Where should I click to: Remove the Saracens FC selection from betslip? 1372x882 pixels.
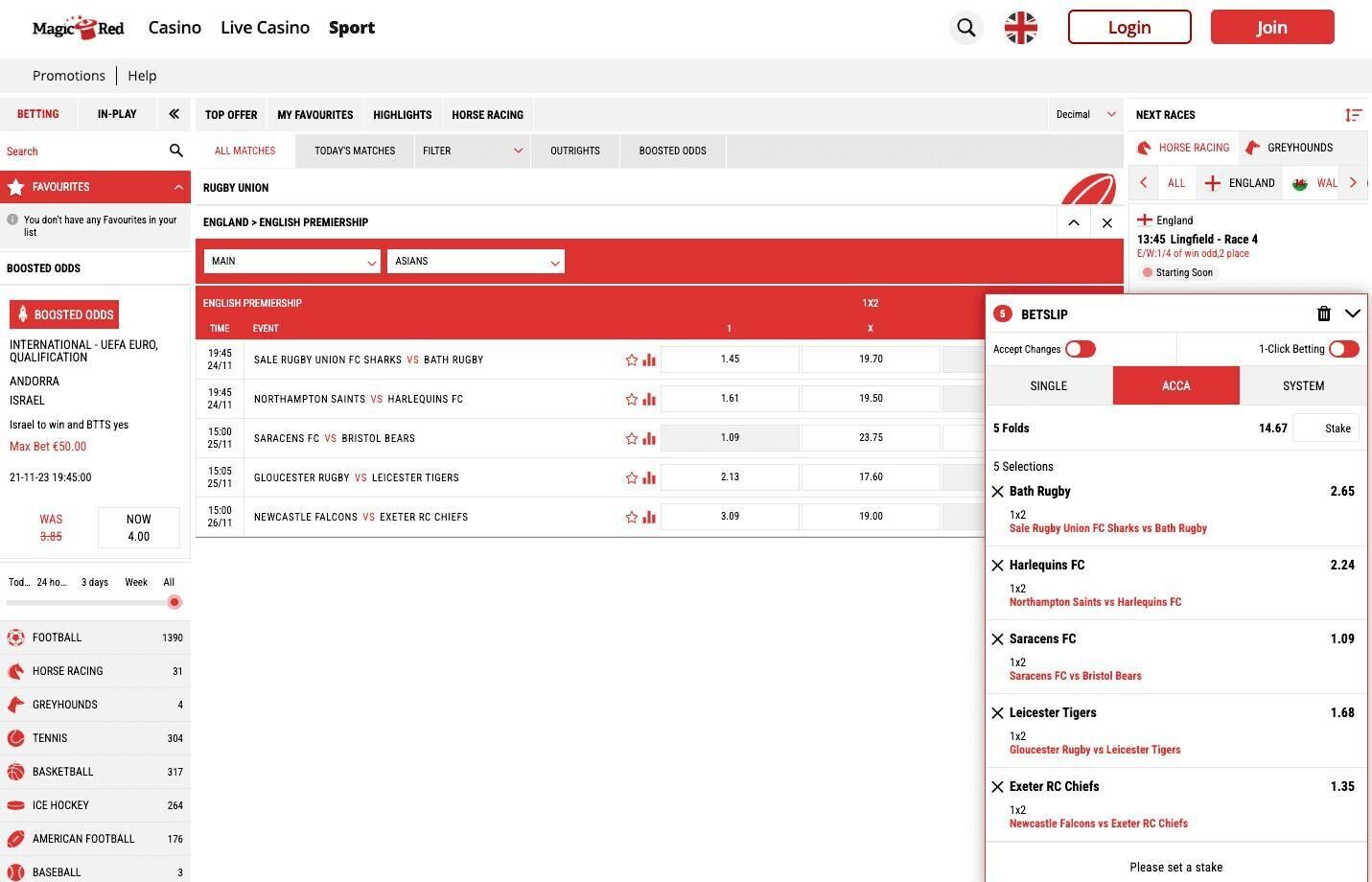pos(998,639)
